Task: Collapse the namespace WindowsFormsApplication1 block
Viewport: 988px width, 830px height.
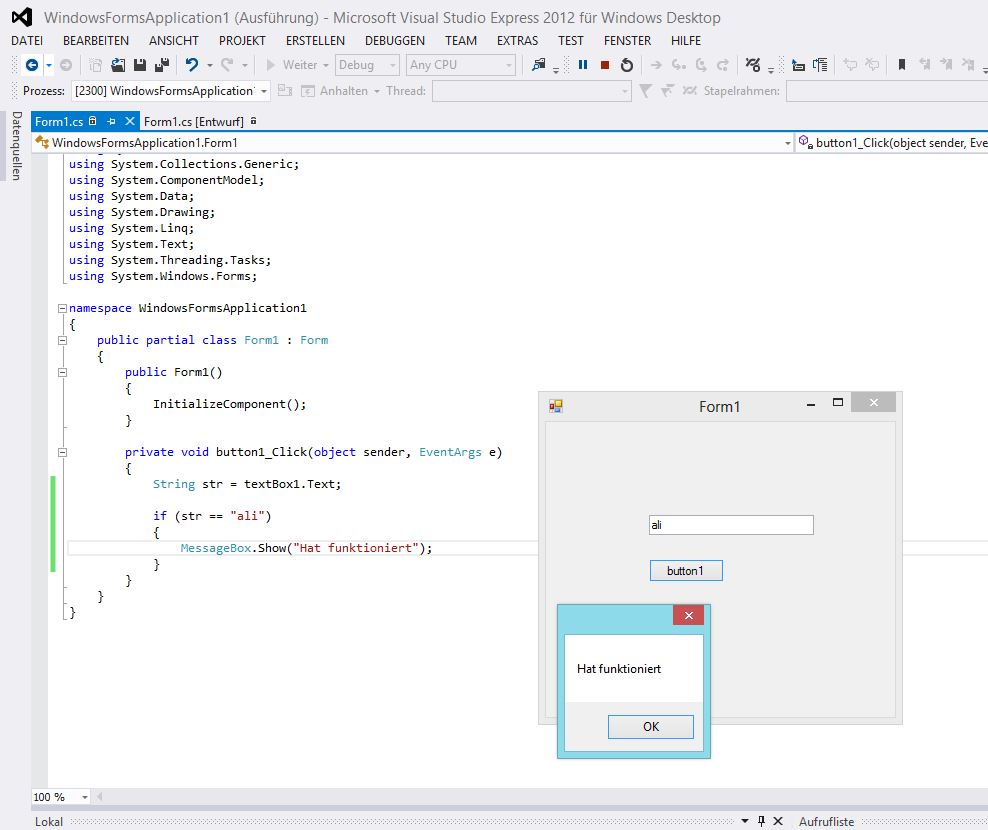Action: (62, 308)
